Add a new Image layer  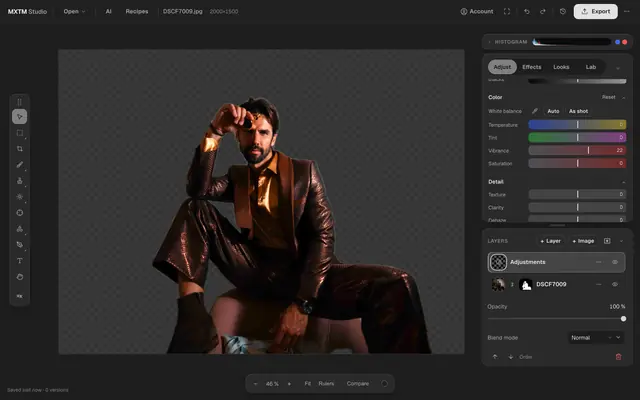[583, 241]
